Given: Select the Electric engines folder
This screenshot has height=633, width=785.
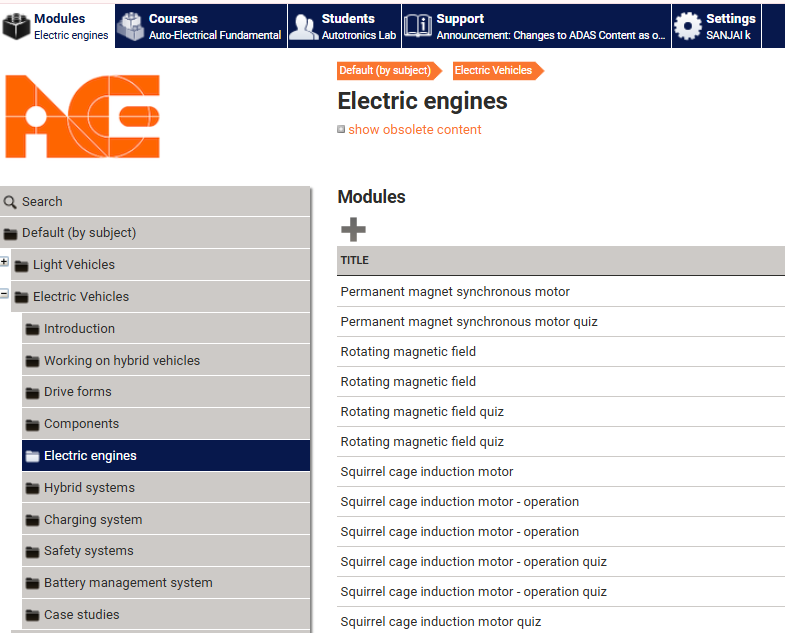Looking at the screenshot, I should point(166,456).
